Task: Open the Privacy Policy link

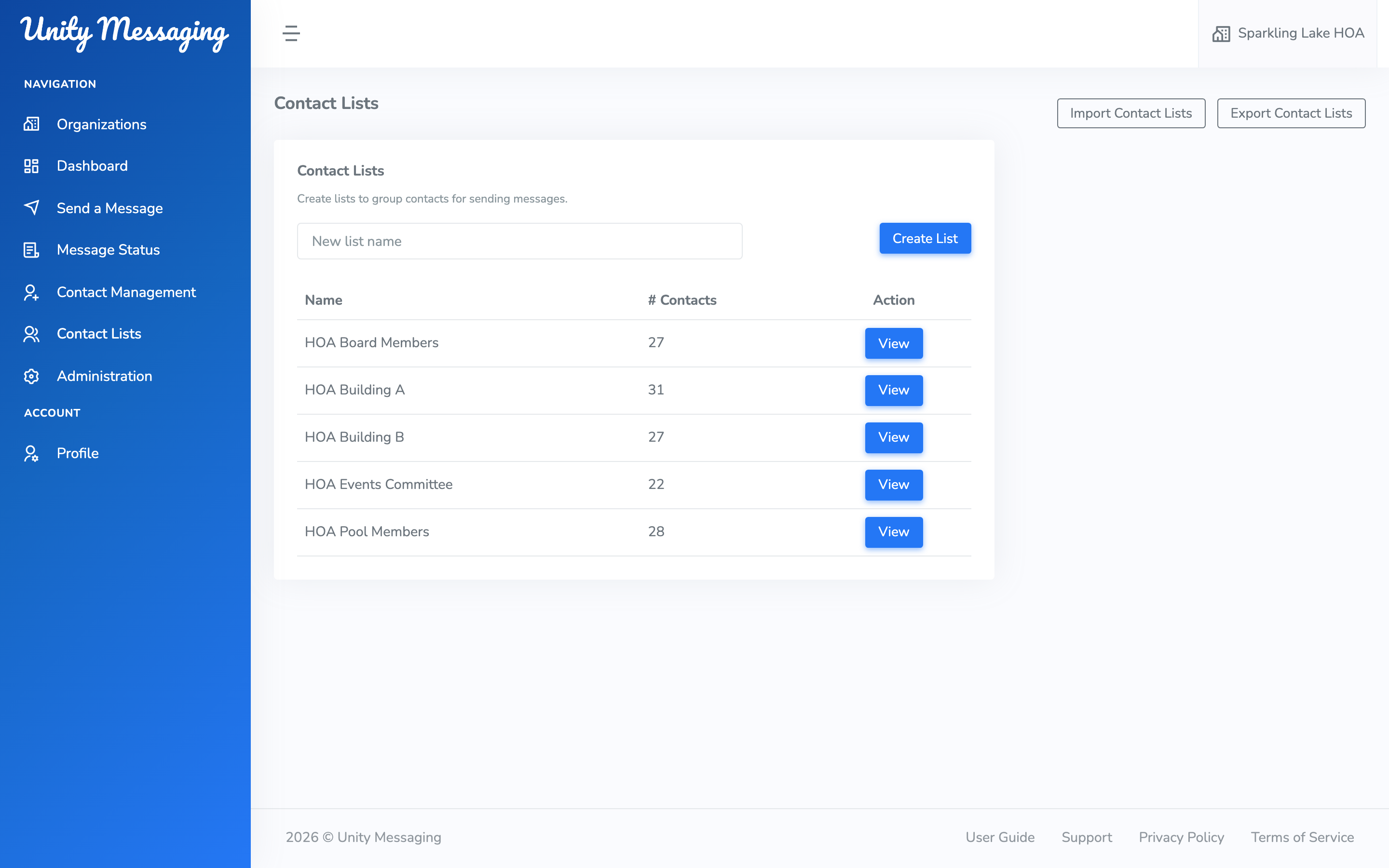Action: [x=1181, y=837]
